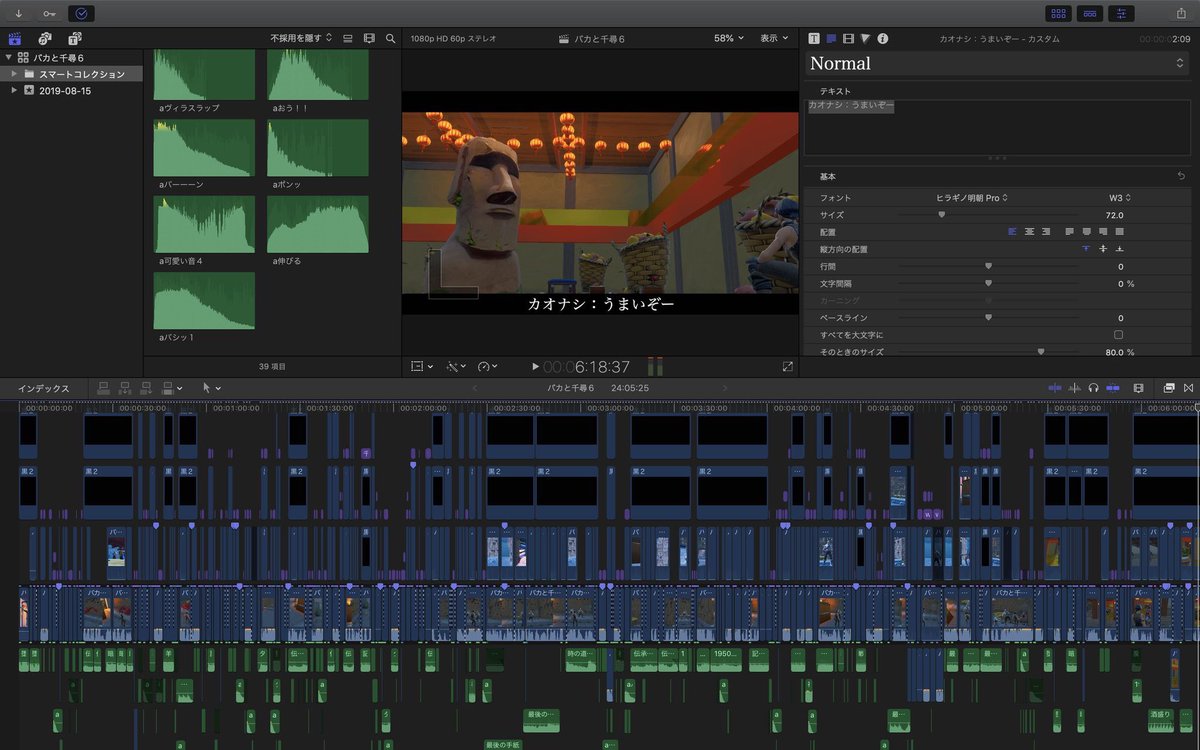This screenshot has width=1200, height=750.
Task: Open the Titles and Generators sidebar
Action: point(74,38)
